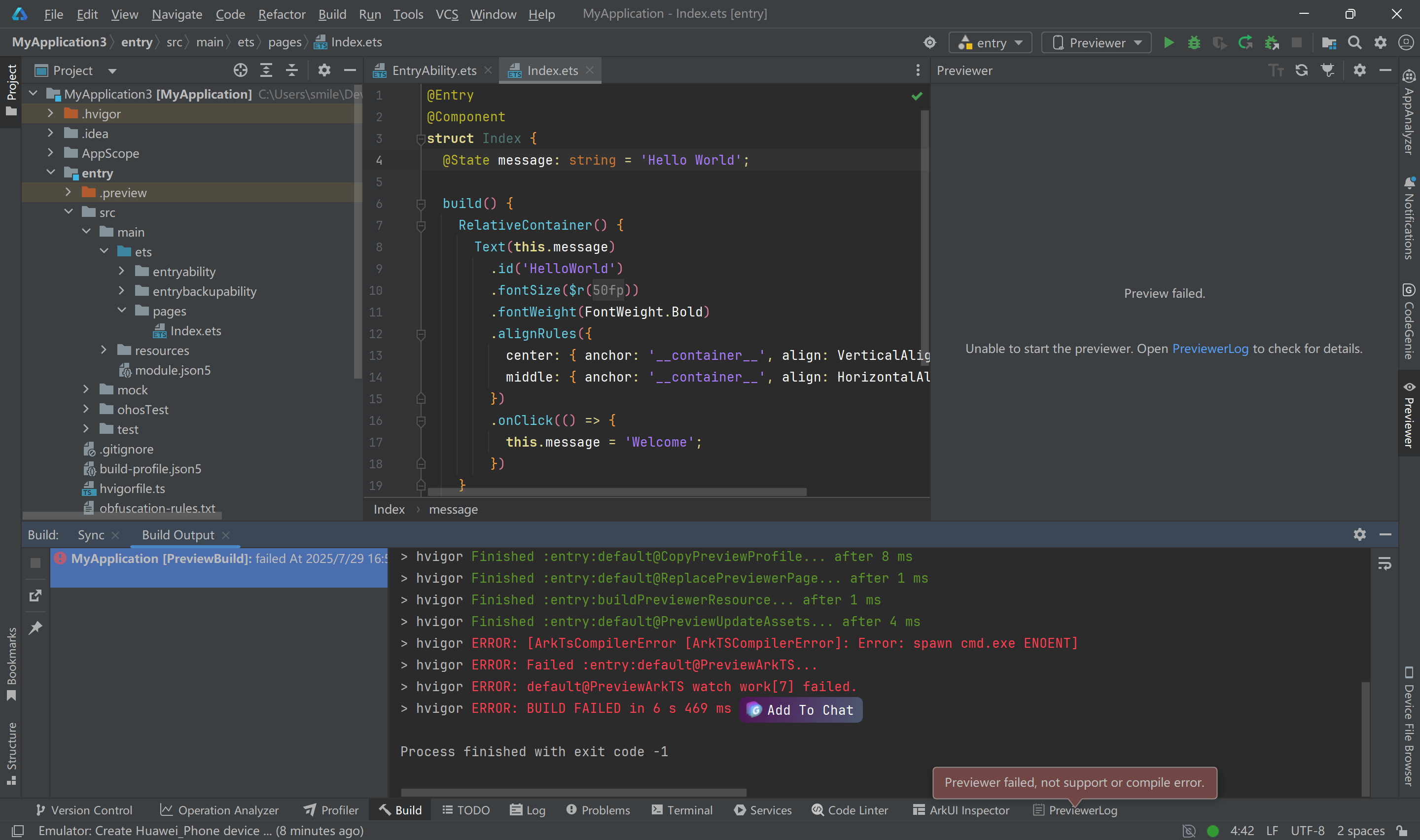Hide the Project panel with minus icon
This screenshot has height=840, width=1420.
[x=350, y=70]
